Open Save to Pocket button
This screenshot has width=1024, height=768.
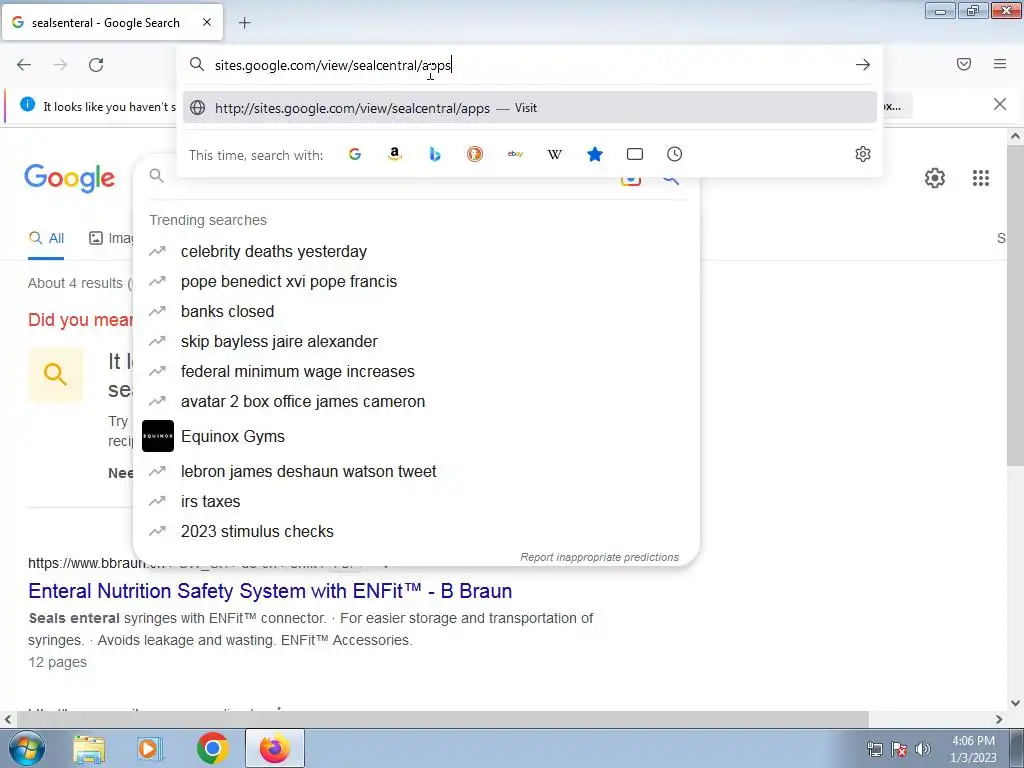964,64
